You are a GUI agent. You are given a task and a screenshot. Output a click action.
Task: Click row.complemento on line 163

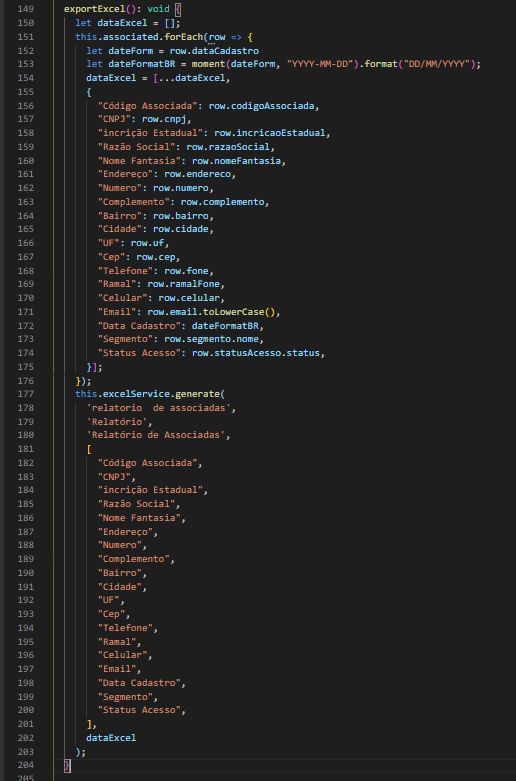coord(222,202)
